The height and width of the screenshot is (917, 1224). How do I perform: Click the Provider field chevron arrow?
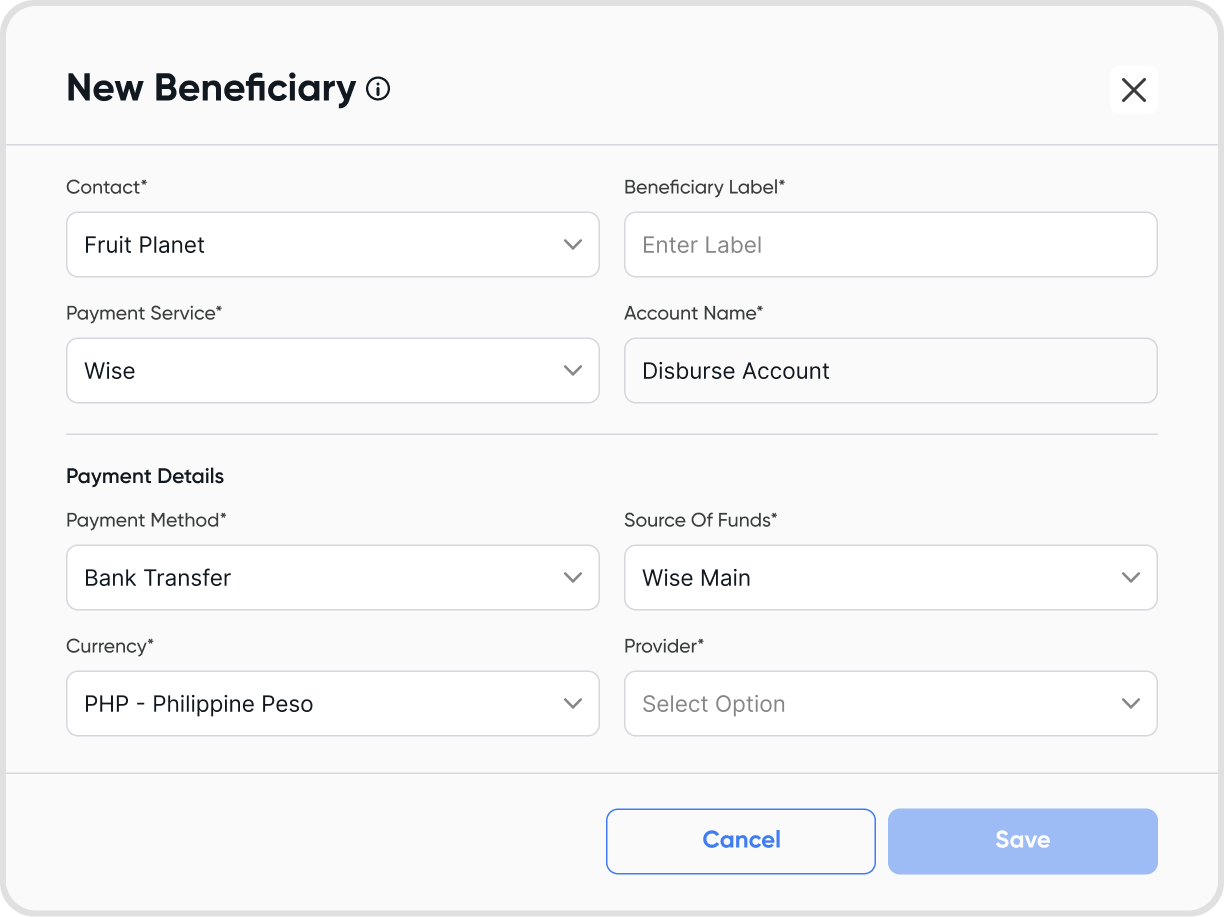coord(1131,703)
